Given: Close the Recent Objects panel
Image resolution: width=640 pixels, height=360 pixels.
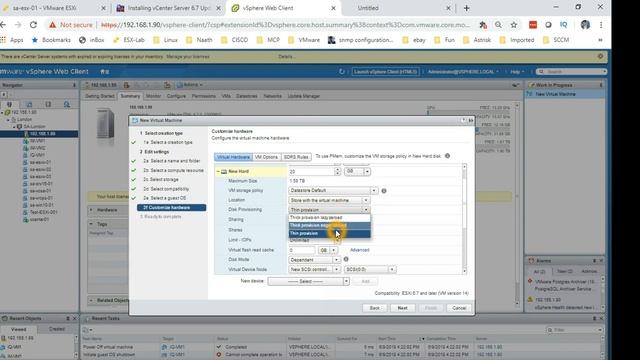Looking at the screenshot, I should click(x=74, y=318).
